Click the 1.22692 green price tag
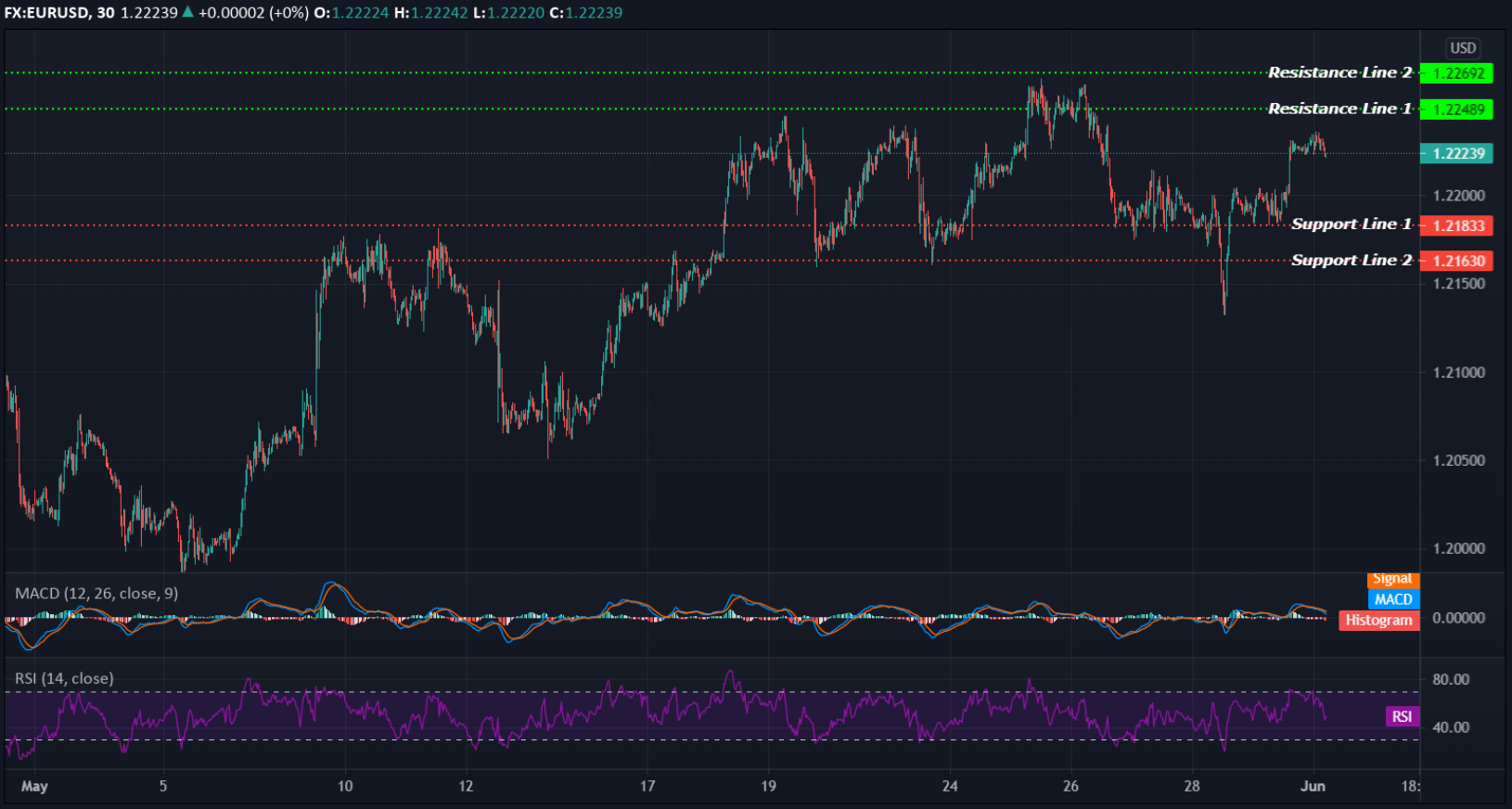Image resolution: width=1512 pixels, height=809 pixels. 1456,73
